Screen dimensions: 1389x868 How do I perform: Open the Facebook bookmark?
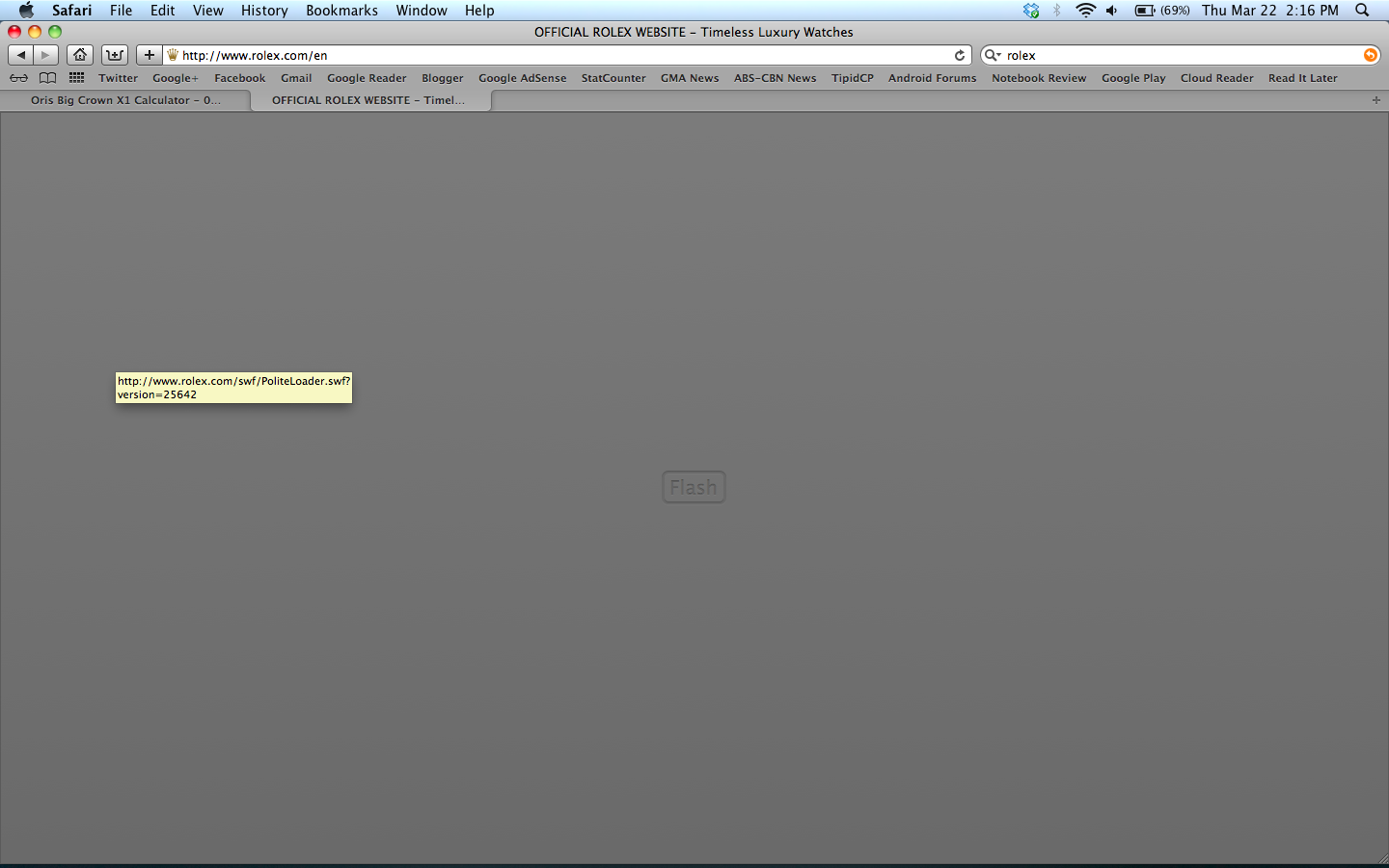(240, 78)
